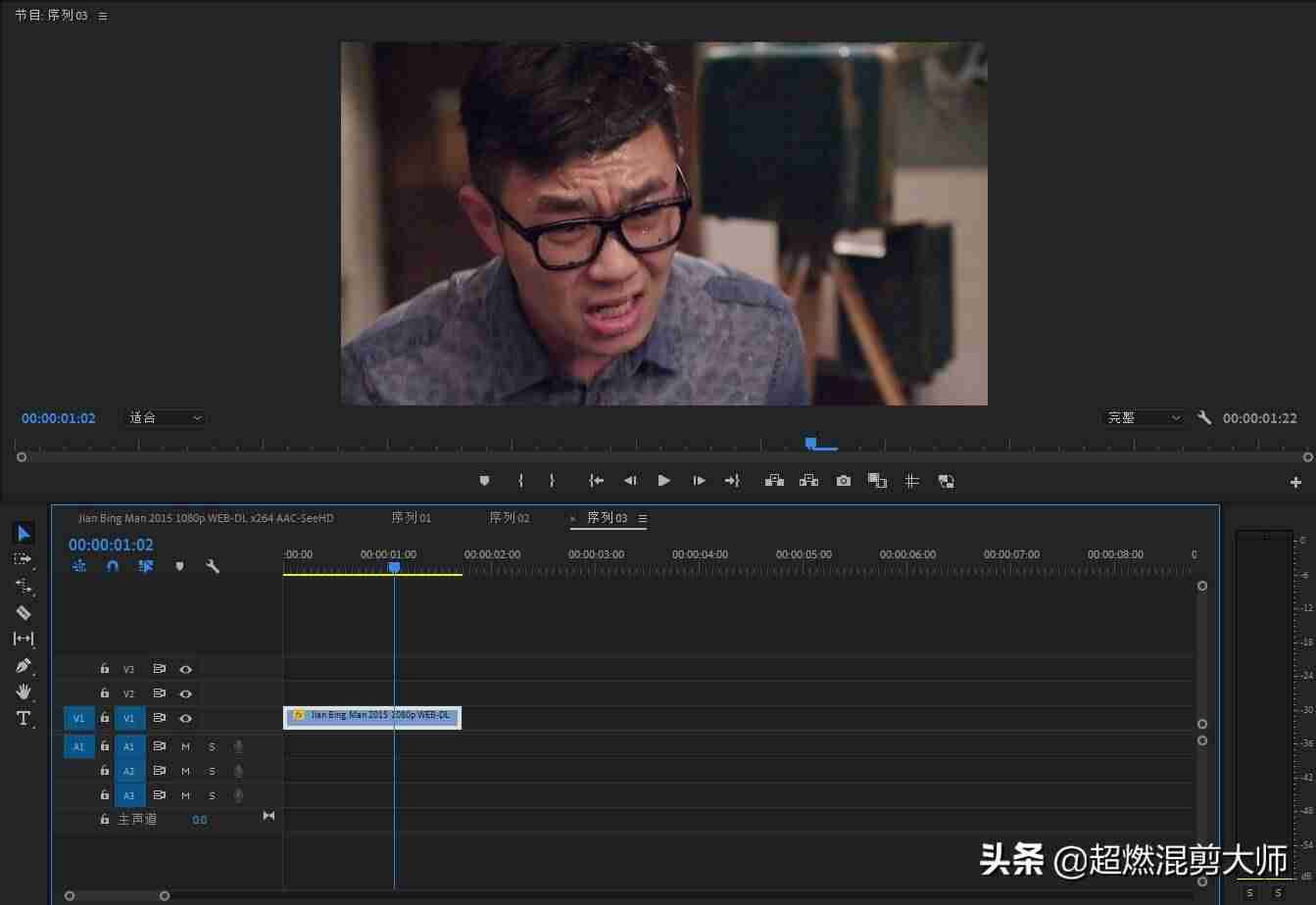This screenshot has height=905, width=1316.
Task: Open the Program monitor panel menu
Action: click(104, 16)
